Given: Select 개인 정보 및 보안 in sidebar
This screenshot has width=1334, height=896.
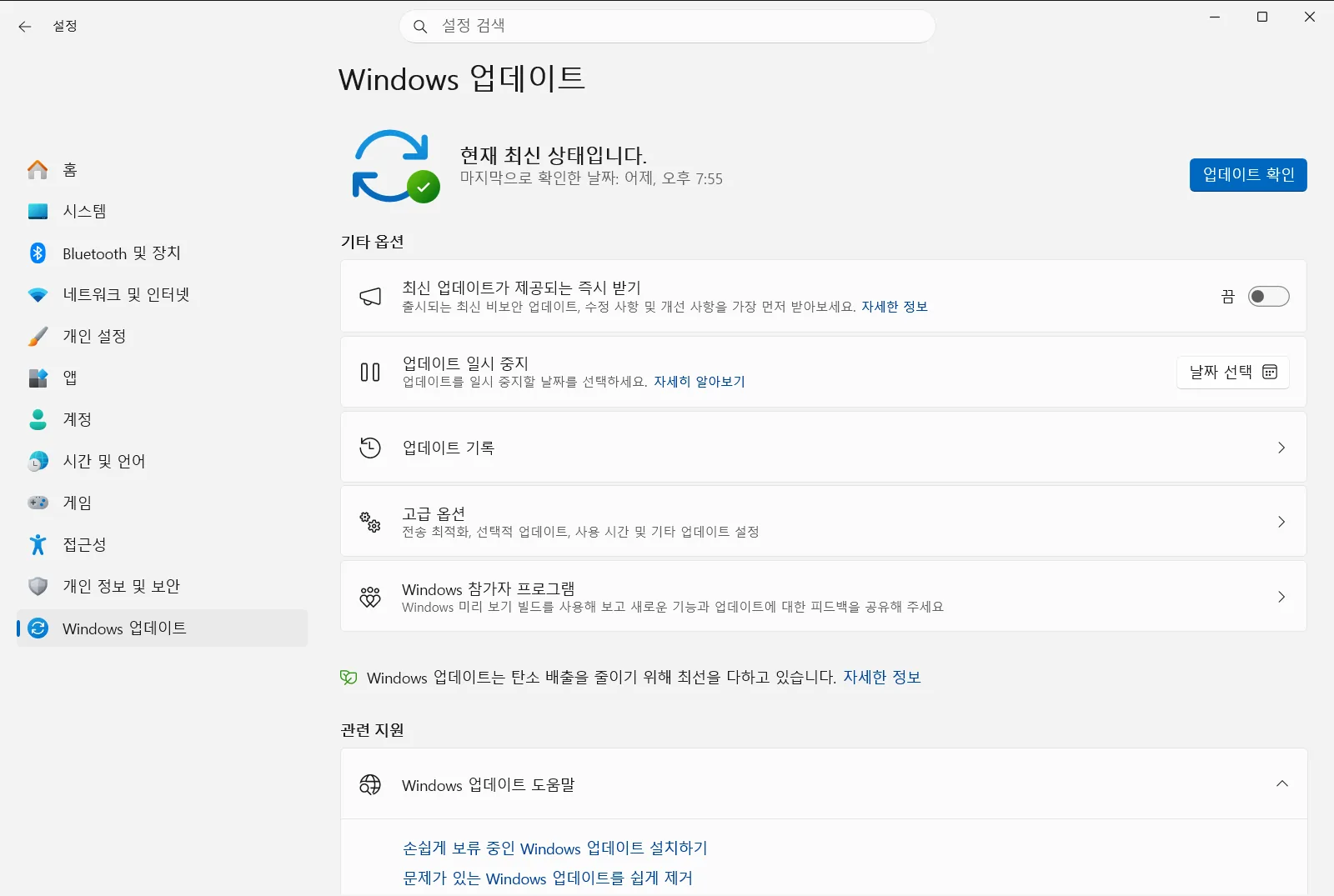Looking at the screenshot, I should pyautogui.click(x=162, y=586).
